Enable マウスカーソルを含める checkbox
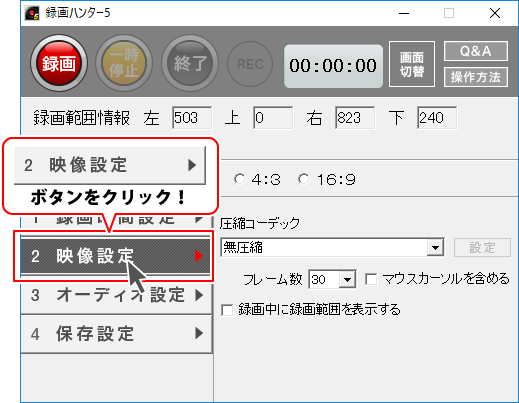Viewport: 519px width, 403px height. pyautogui.click(x=371, y=279)
